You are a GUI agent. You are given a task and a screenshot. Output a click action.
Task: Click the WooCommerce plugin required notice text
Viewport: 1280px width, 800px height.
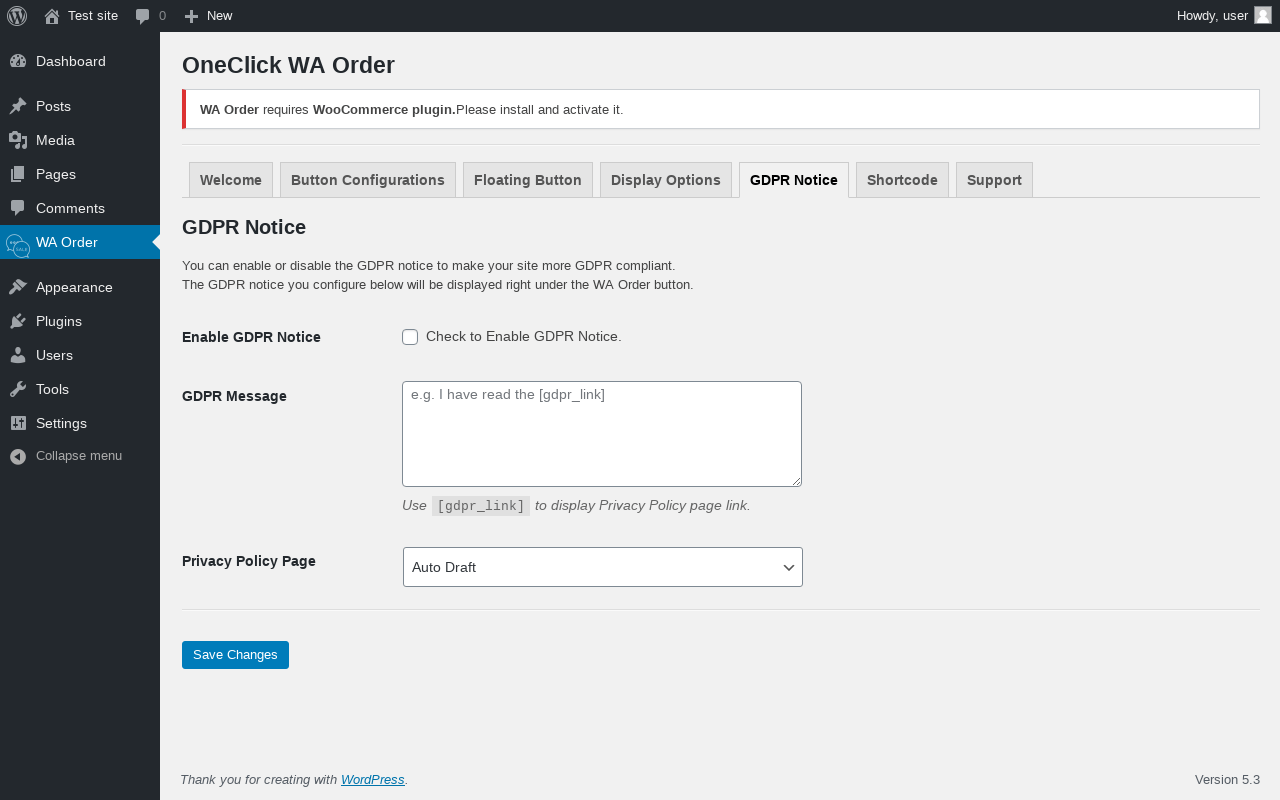click(411, 109)
